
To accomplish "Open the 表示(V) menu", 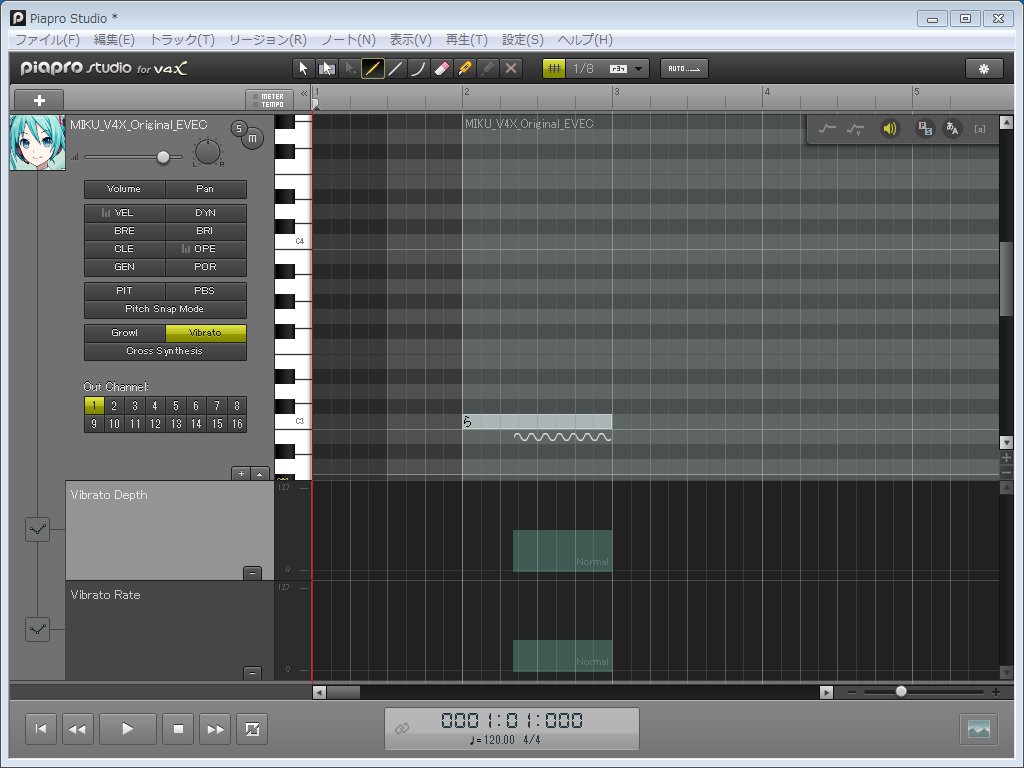I will coord(411,40).
